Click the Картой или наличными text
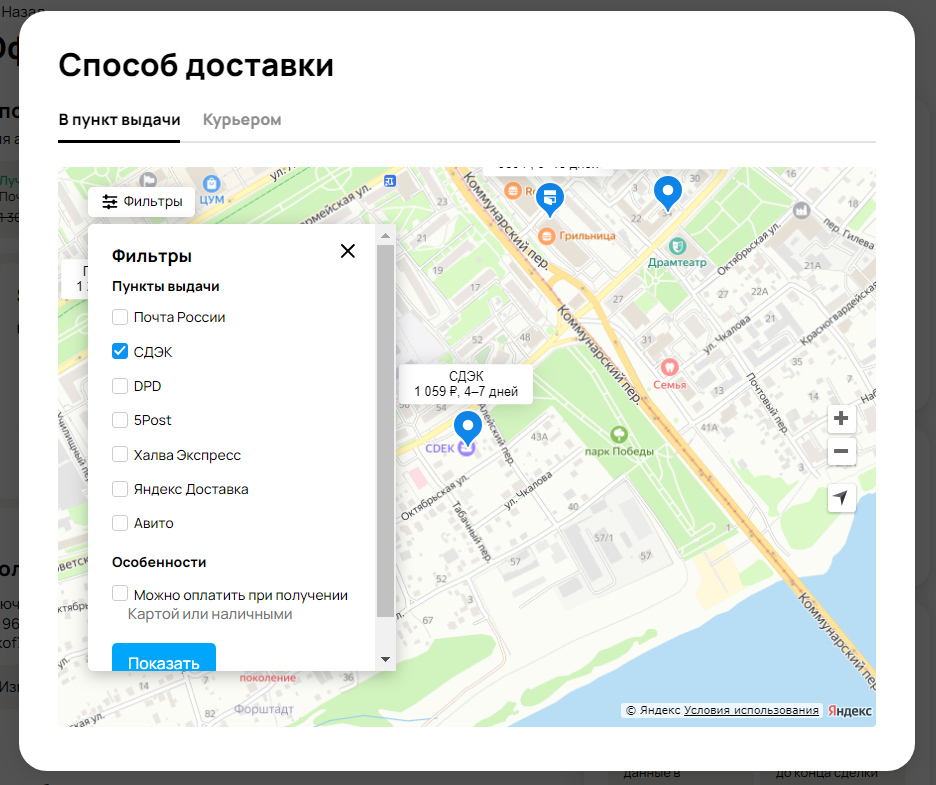The image size is (936, 785). (x=210, y=614)
